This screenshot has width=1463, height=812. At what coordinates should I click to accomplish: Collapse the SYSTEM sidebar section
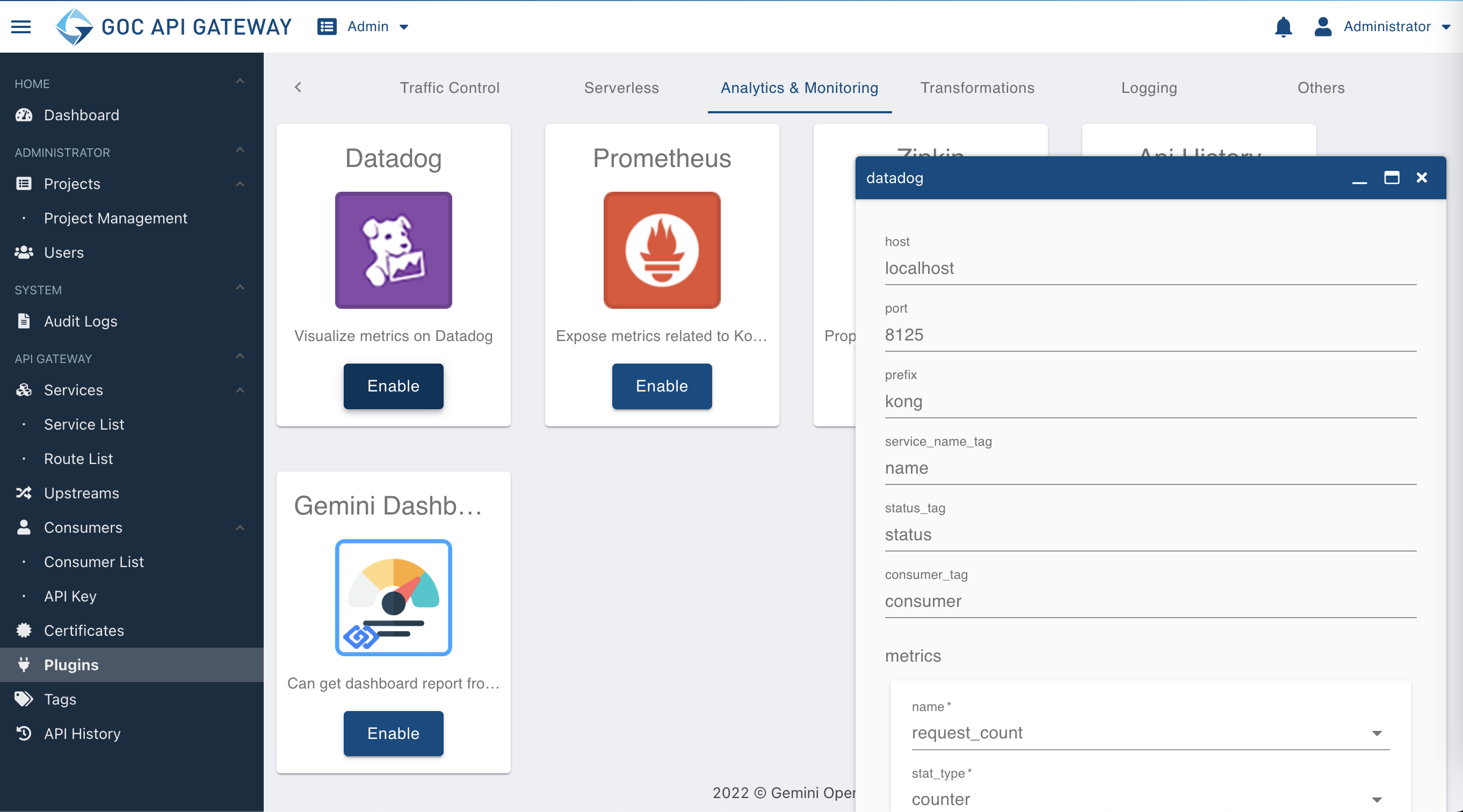(x=240, y=287)
